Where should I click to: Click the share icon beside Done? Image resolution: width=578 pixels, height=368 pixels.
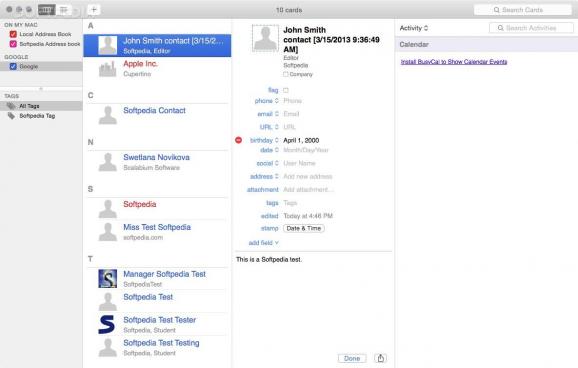(381, 358)
